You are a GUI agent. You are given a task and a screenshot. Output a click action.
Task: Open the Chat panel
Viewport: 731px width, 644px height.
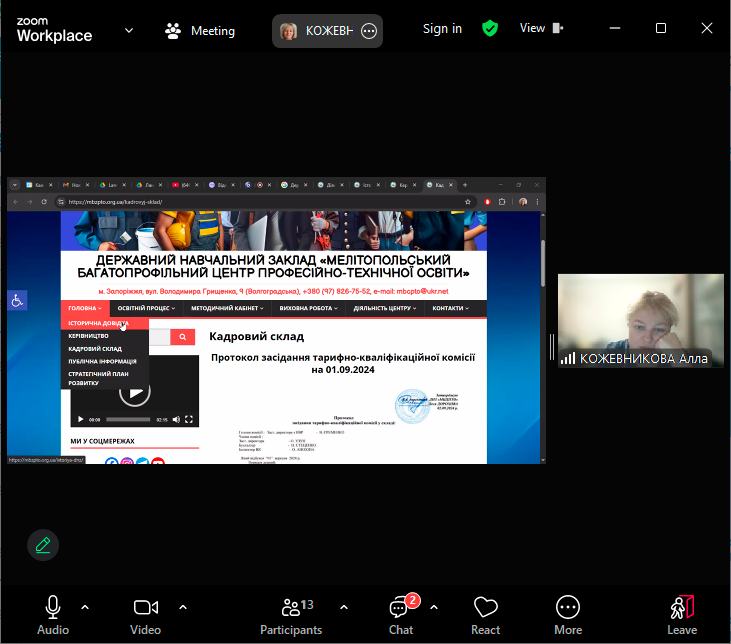pyautogui.click(x=401, y=615)
